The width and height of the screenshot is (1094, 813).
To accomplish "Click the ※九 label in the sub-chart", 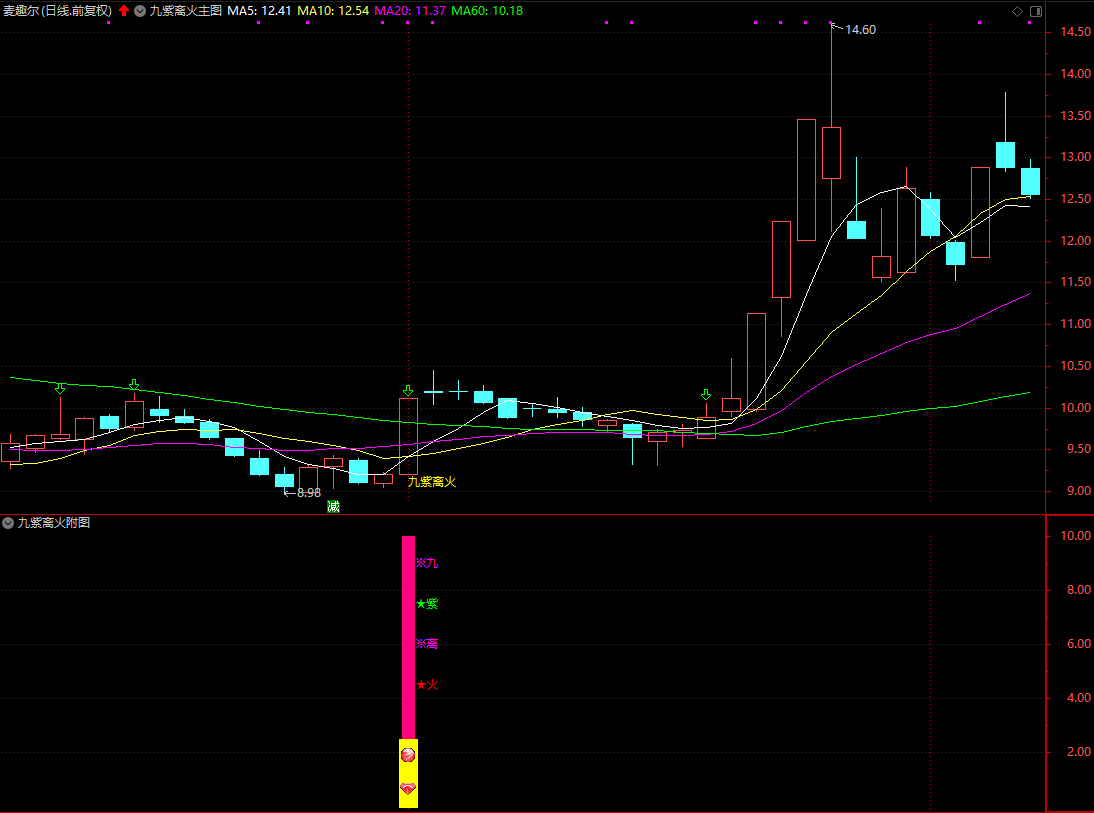I will [x=427, y=562].
